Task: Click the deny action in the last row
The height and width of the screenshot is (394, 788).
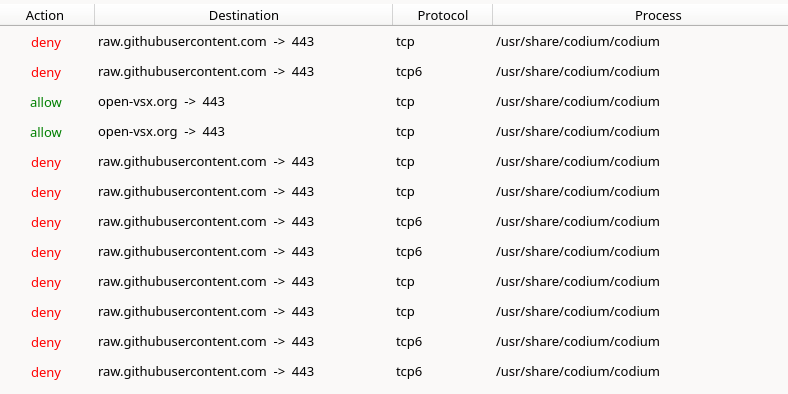Action: [46, 372]
